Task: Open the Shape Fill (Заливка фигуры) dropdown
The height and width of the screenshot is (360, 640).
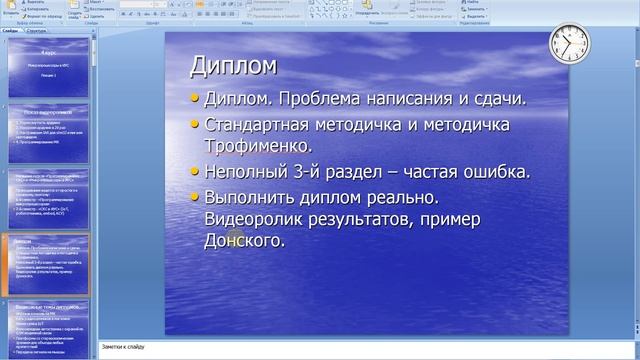Action: [429, 2]
